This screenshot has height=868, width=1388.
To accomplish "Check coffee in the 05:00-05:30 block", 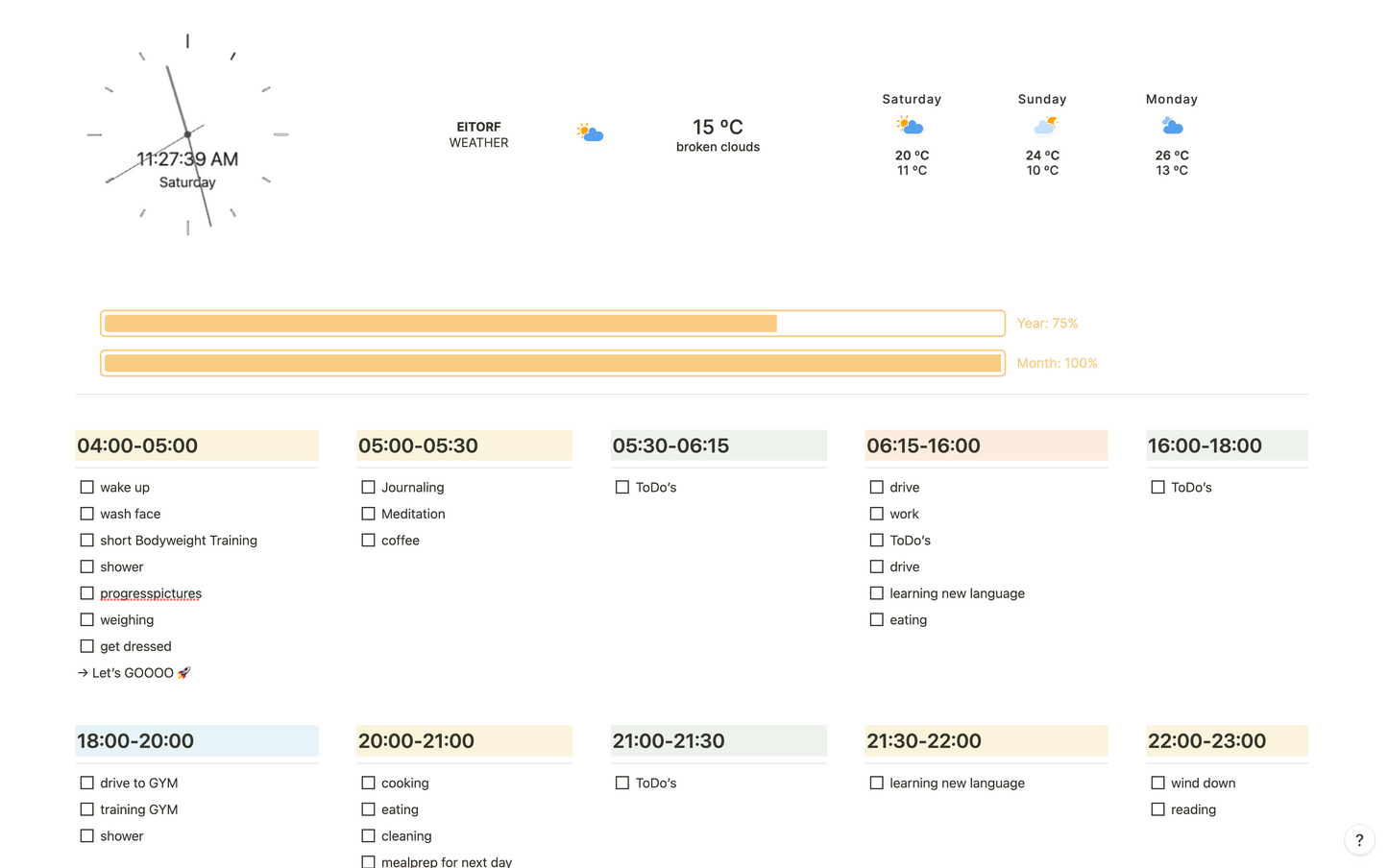I will (x=368, y=540).
